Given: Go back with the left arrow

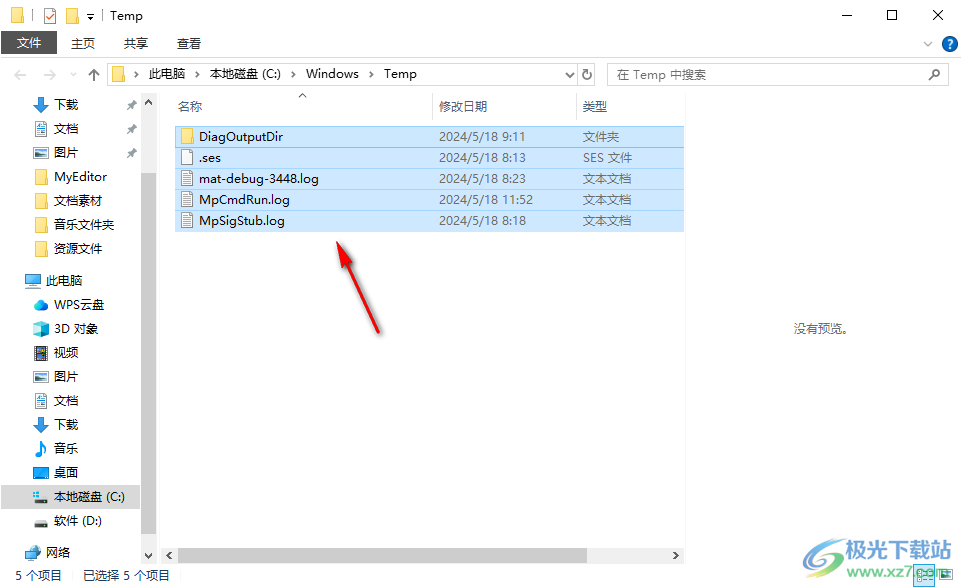Looking at the screenshot, I should [20, 75].
